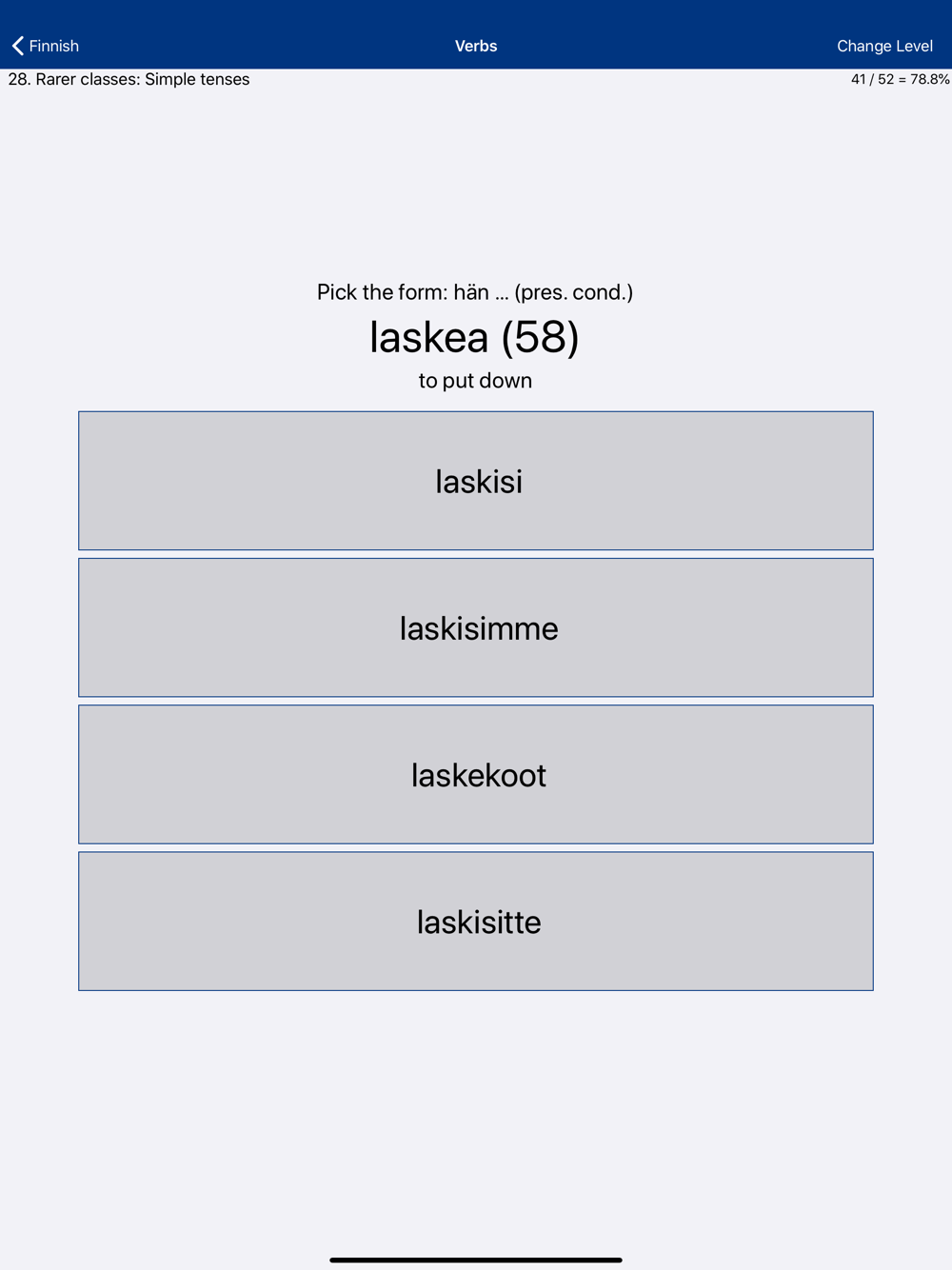Tap the Rarer classes: Simple tenses heading
952x1270 pixels.
click(143, 79)
